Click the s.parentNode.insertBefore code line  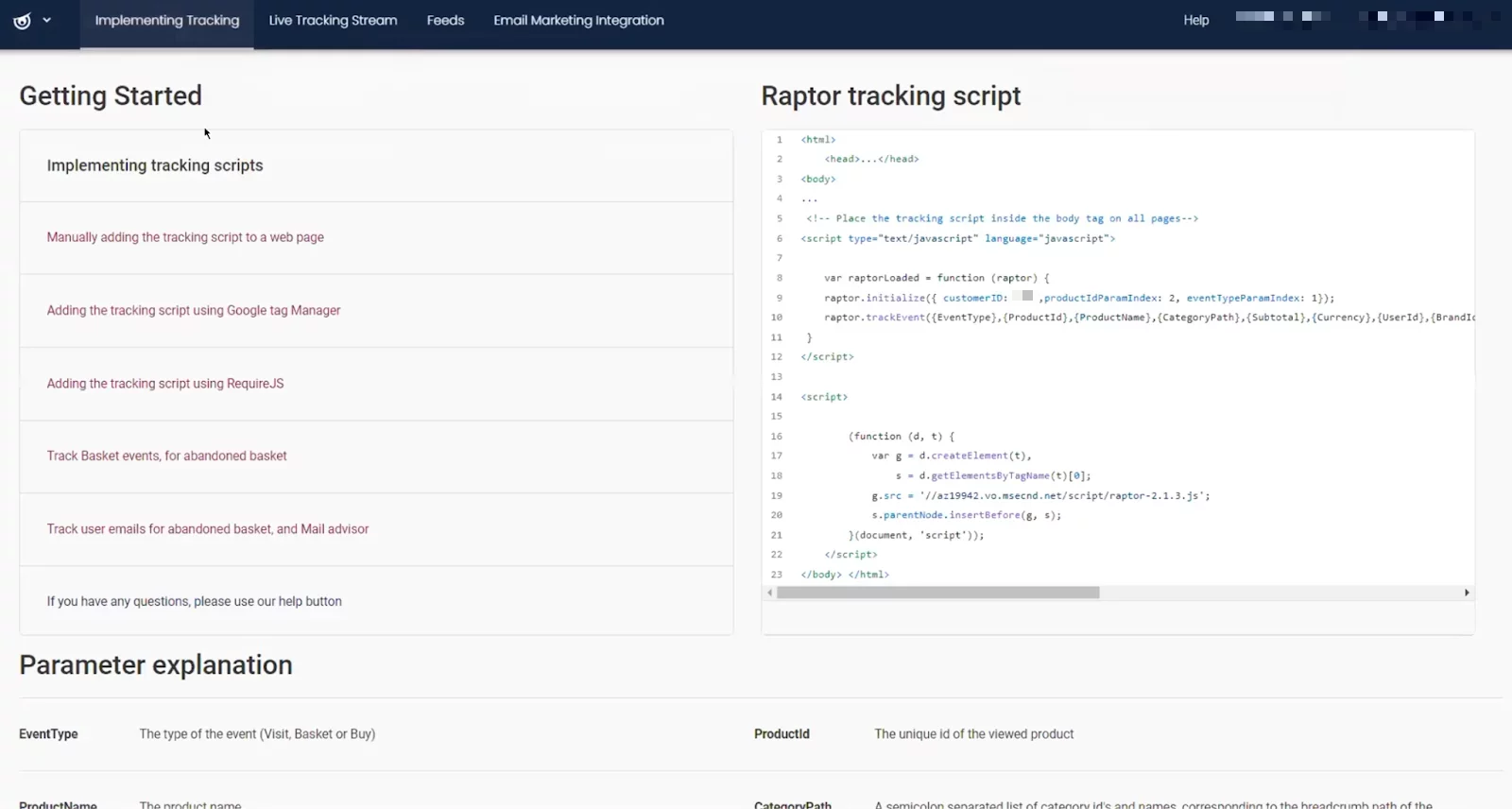pos(967,515)
